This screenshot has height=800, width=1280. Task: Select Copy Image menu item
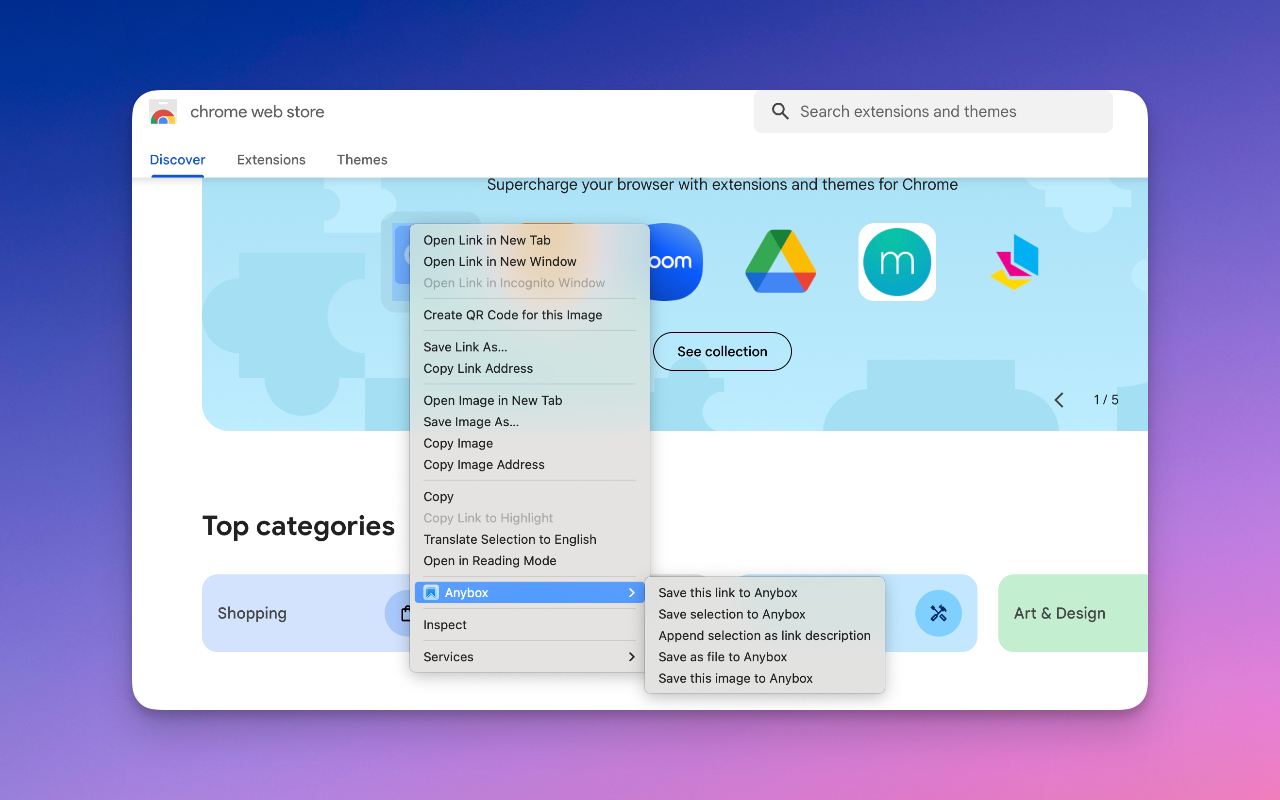click(x=530, y=444)
